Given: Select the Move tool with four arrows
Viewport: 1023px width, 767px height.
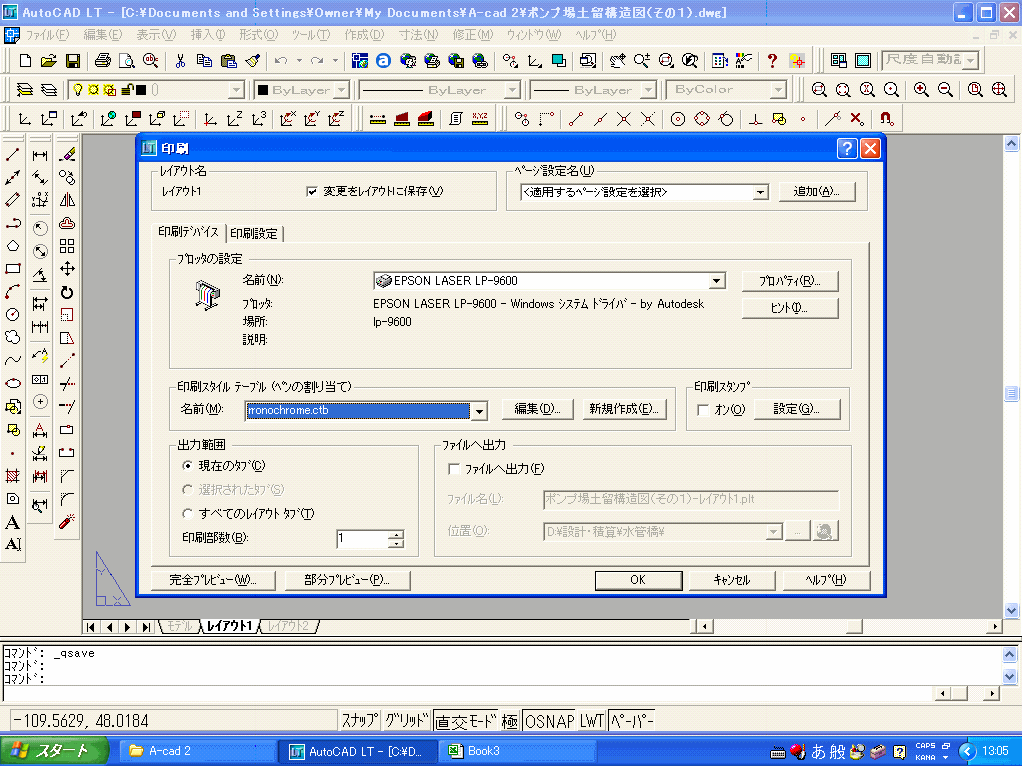Looking at the screenshot, I should tap(67, 269).
